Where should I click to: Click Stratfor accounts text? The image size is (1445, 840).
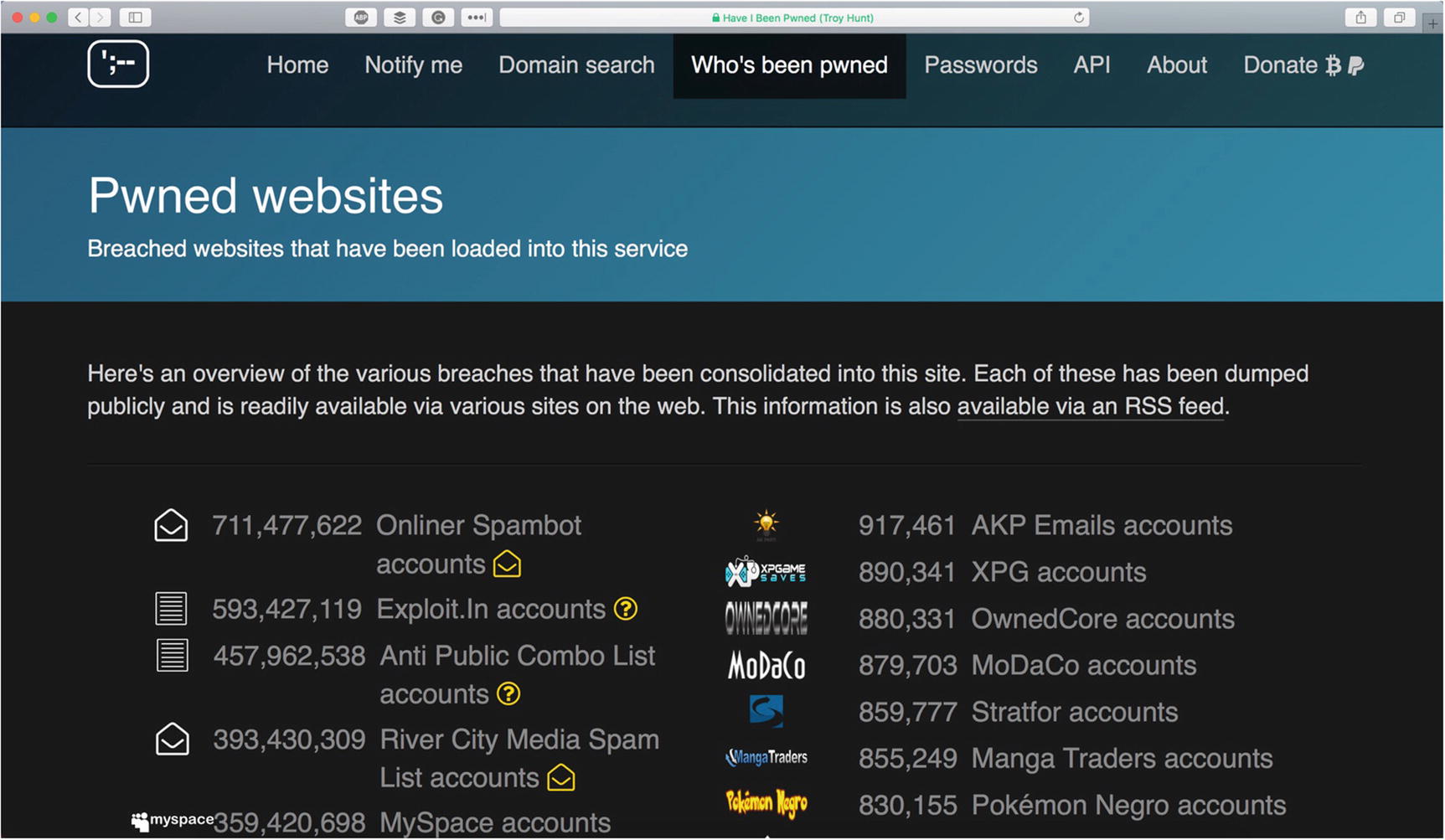(1075, 712)
